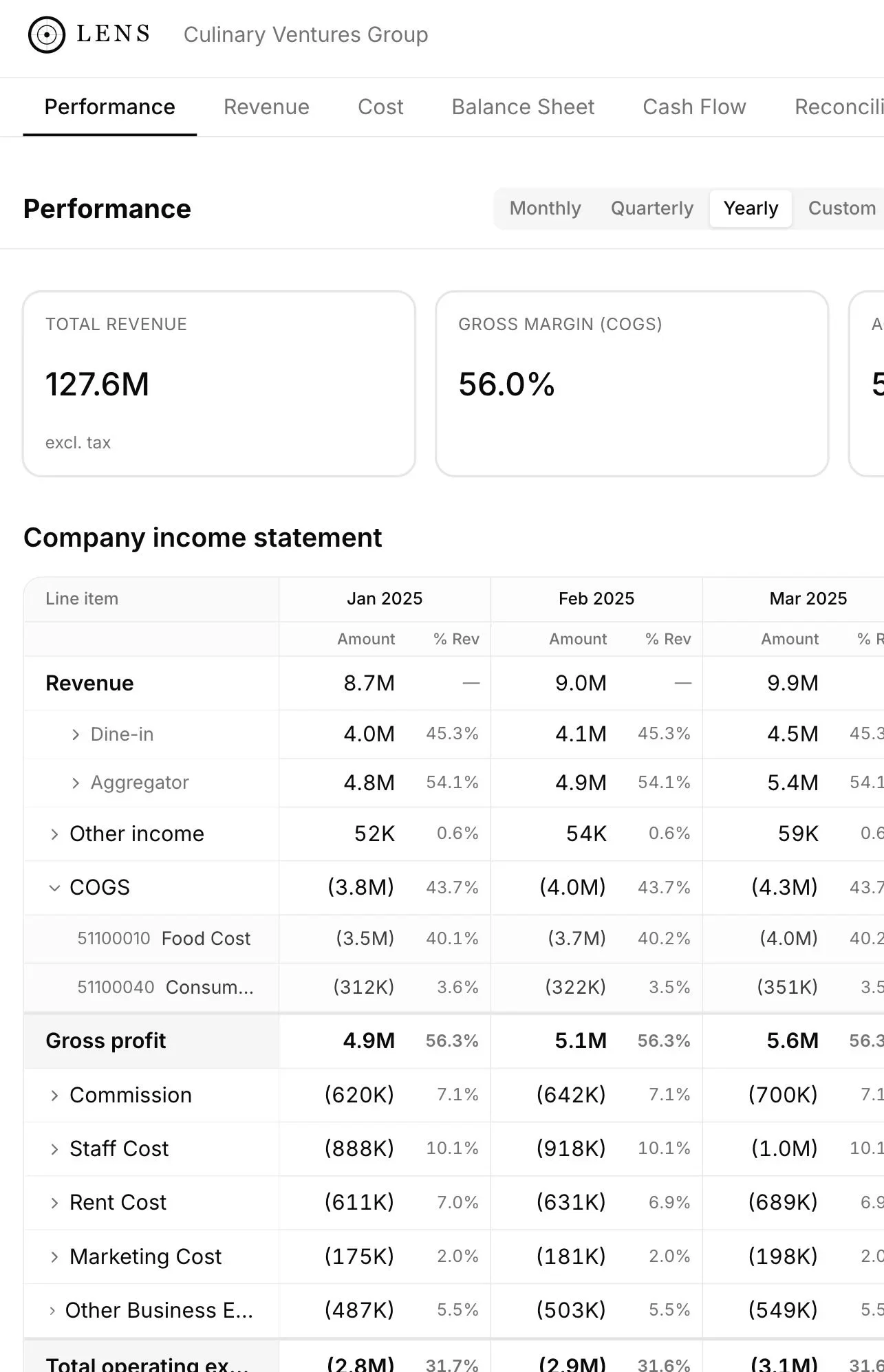Click Jan 2025 Gross profit 4.9M
The height and width of the screenshot is (1372, 884).
coord(369,1041)
